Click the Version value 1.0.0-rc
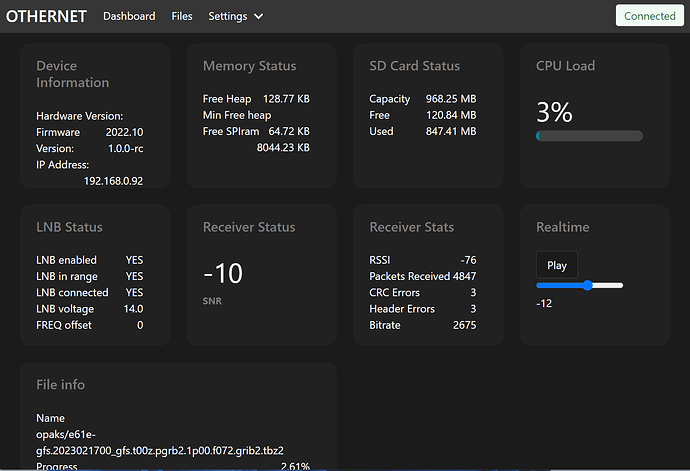This screenshot has width=690, height=471. click(125, 148)
